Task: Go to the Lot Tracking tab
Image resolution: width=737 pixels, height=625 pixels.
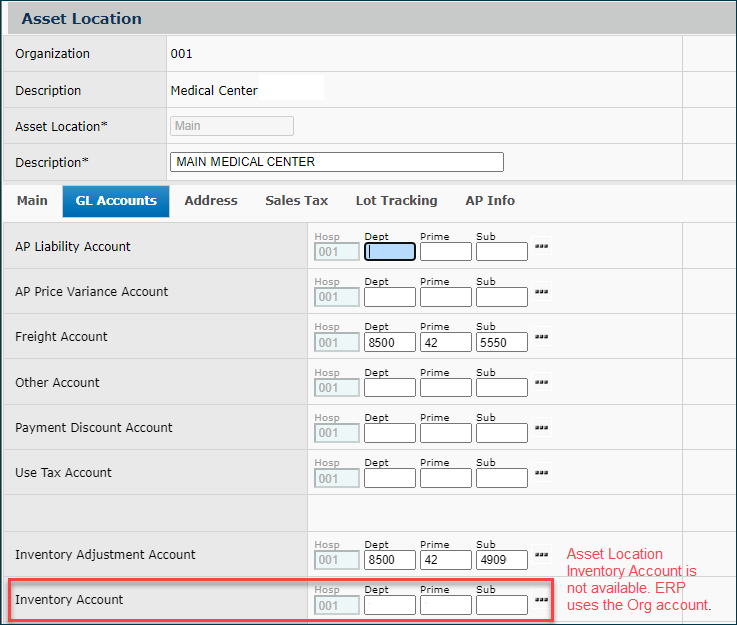Action: click(x=396, y=201)
